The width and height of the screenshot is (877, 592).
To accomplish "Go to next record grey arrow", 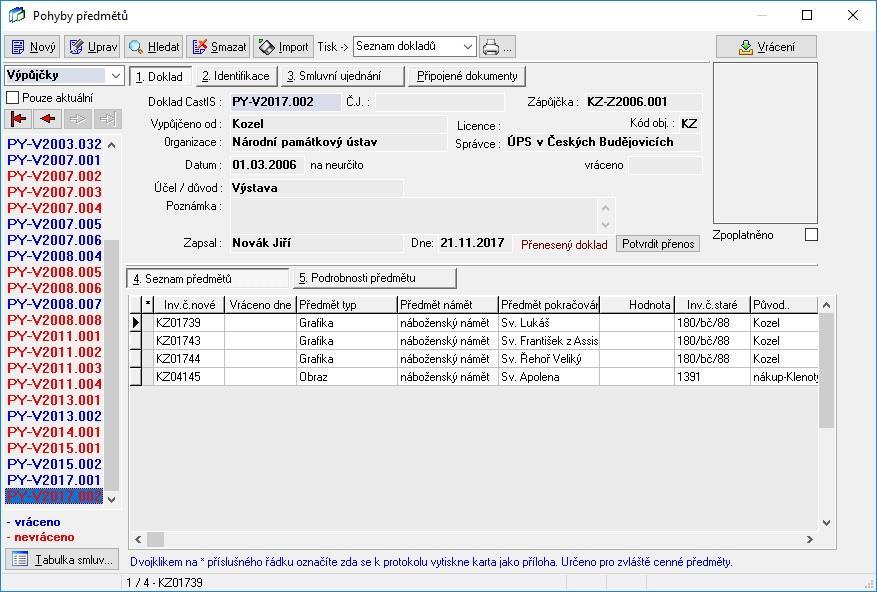I will pyautogui.click(x=78, y=119).
